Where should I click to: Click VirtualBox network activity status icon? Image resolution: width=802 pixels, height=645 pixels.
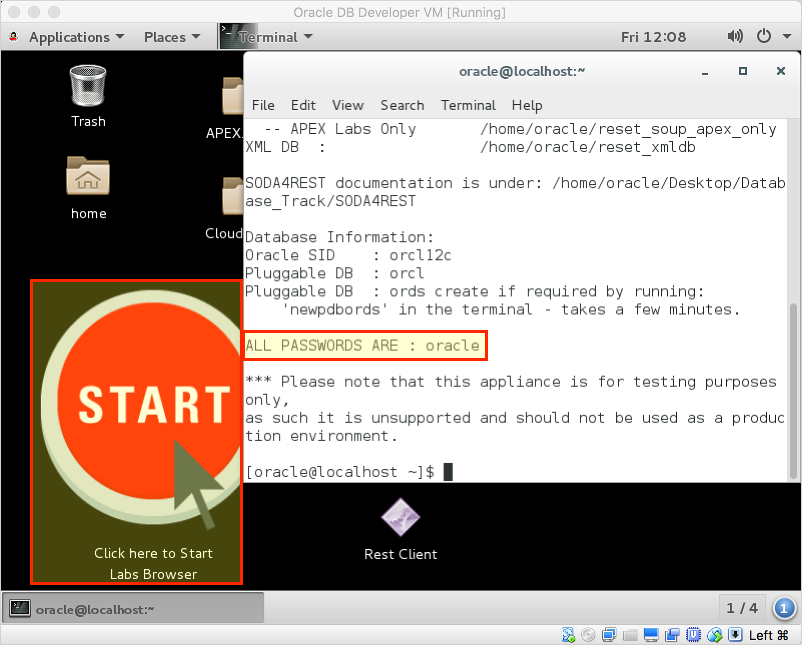[568, 635]
